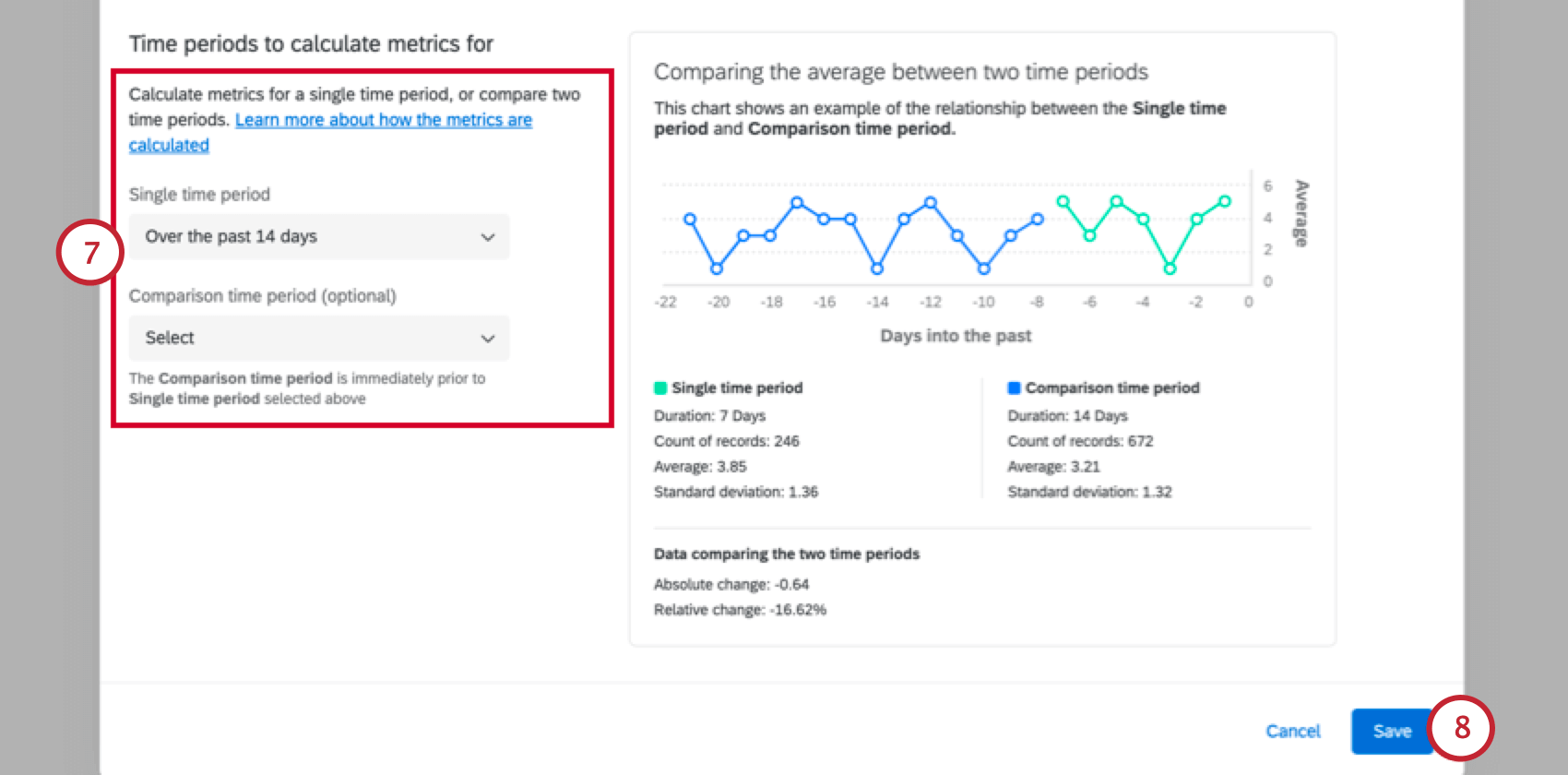Click the highest blue peak at day -12
Viewport: 1568px width, 775px height.
931,200
